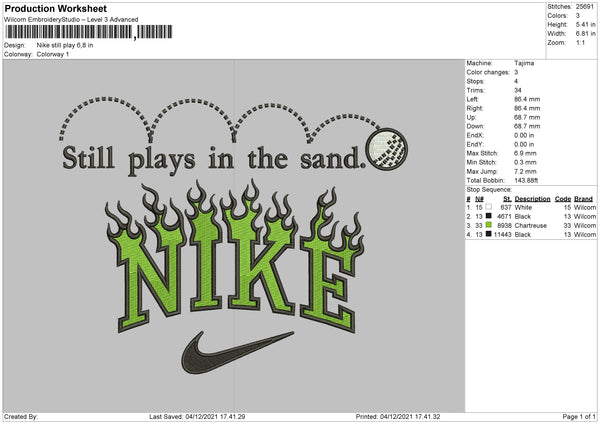Click 'Wilcom EmbroideryStudio – Level 3 Advanced' text

click(x=71, y=20)
